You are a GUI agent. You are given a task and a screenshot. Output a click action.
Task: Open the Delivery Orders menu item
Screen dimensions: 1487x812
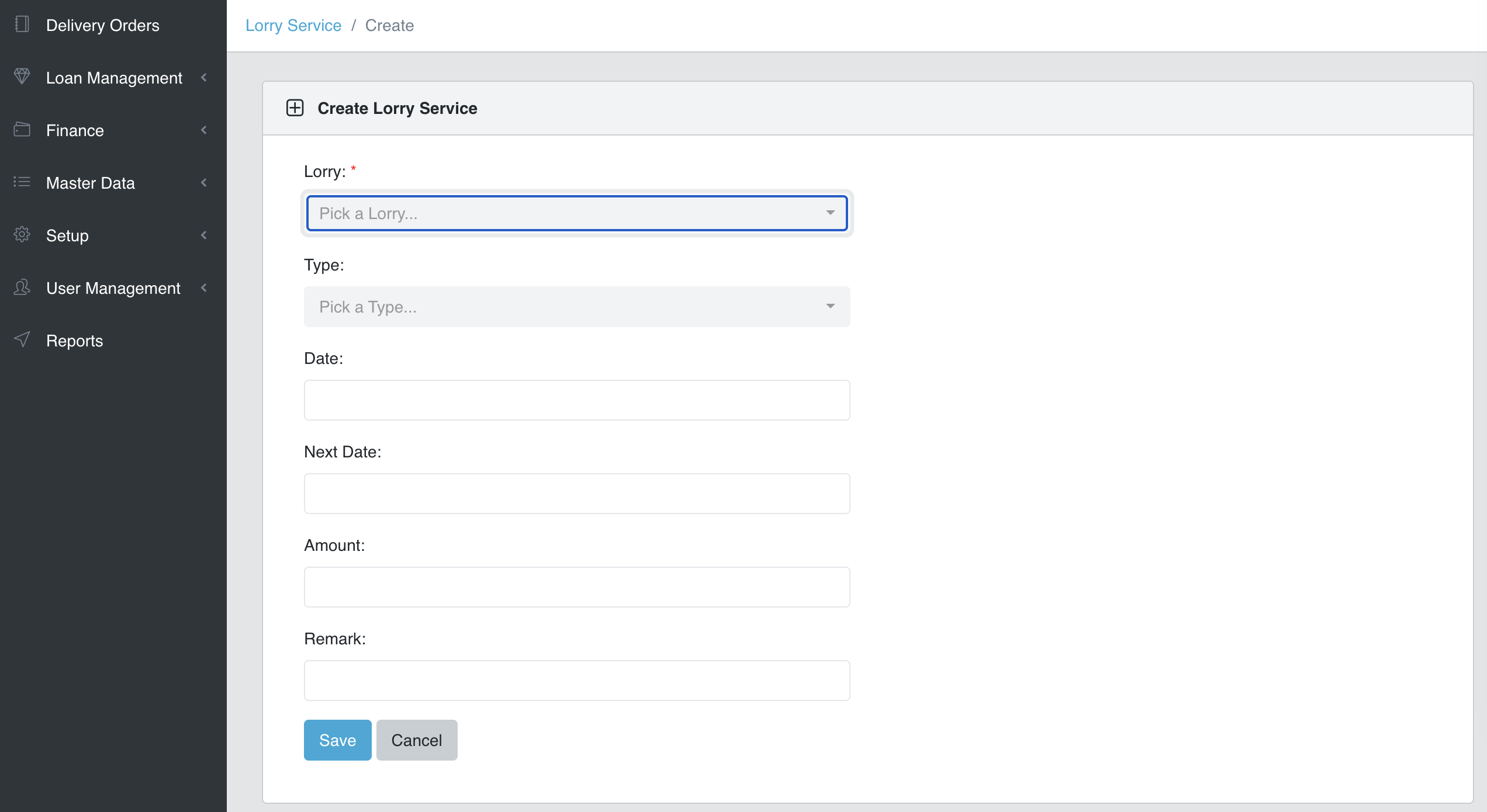point(103,25)
